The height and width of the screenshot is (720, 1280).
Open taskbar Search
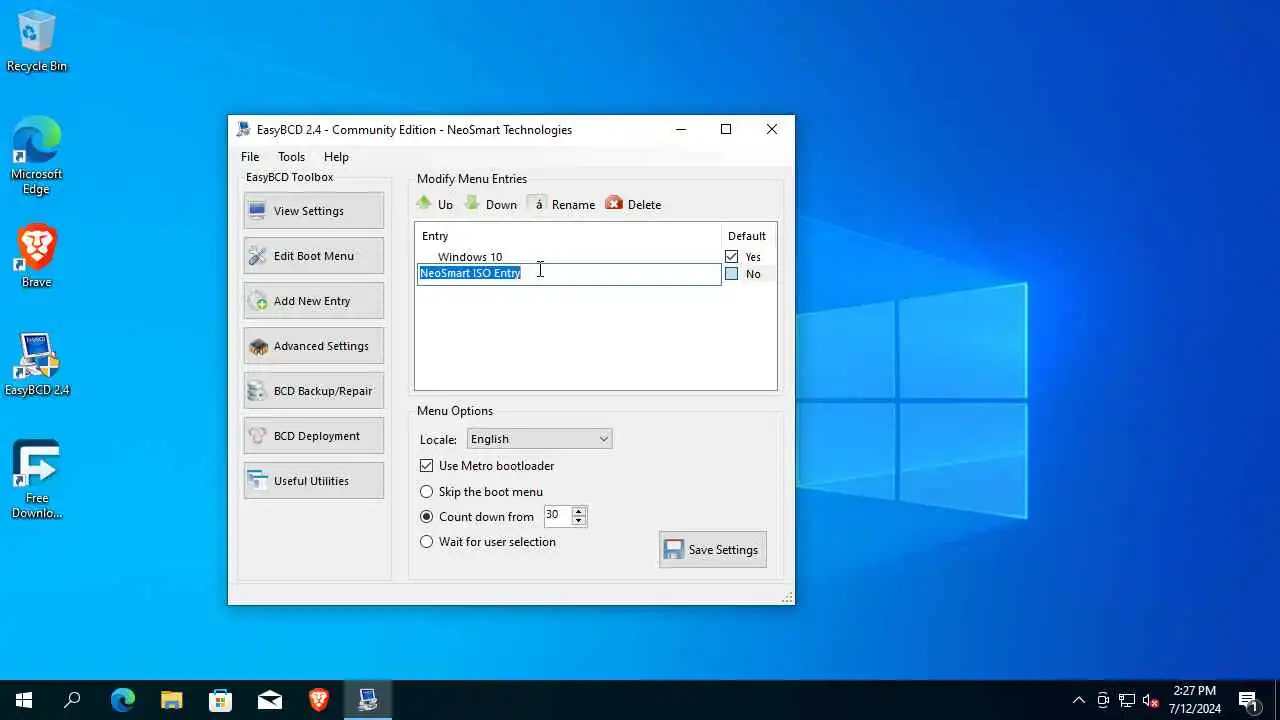click(72, 700)
